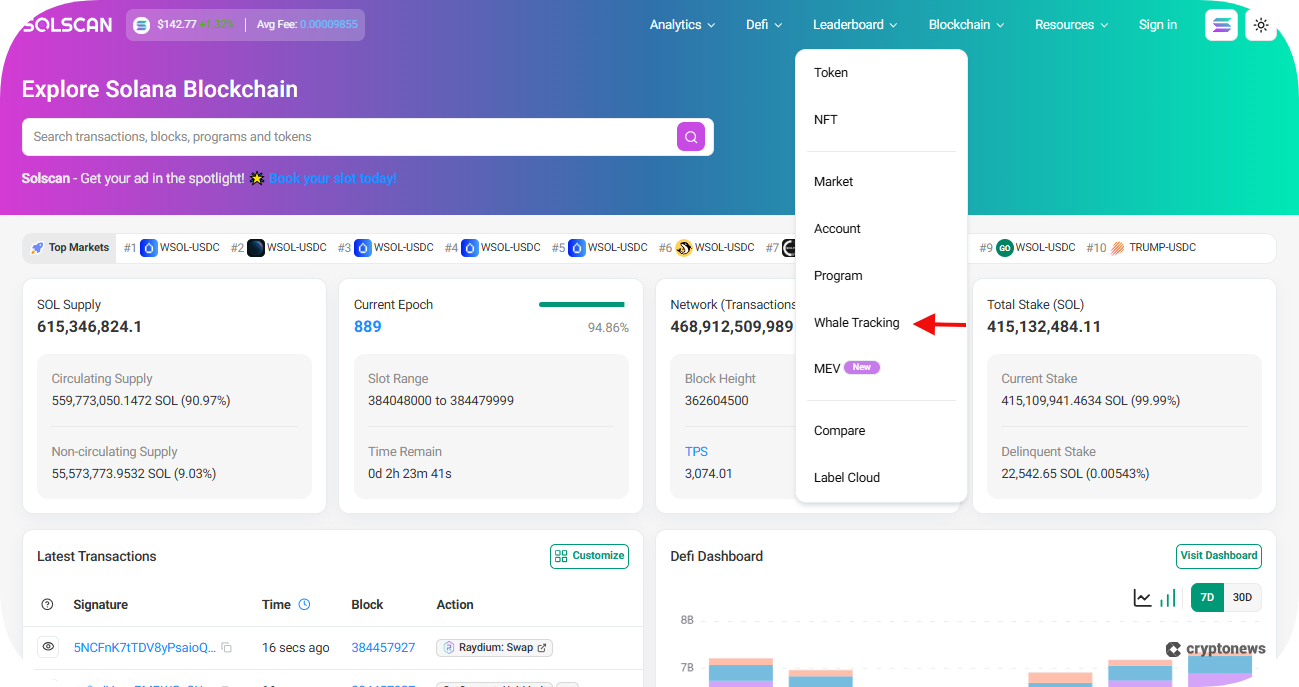Select Whale Tracking from Leaderboard menu
1299x687 pixels.
point(856,323)
